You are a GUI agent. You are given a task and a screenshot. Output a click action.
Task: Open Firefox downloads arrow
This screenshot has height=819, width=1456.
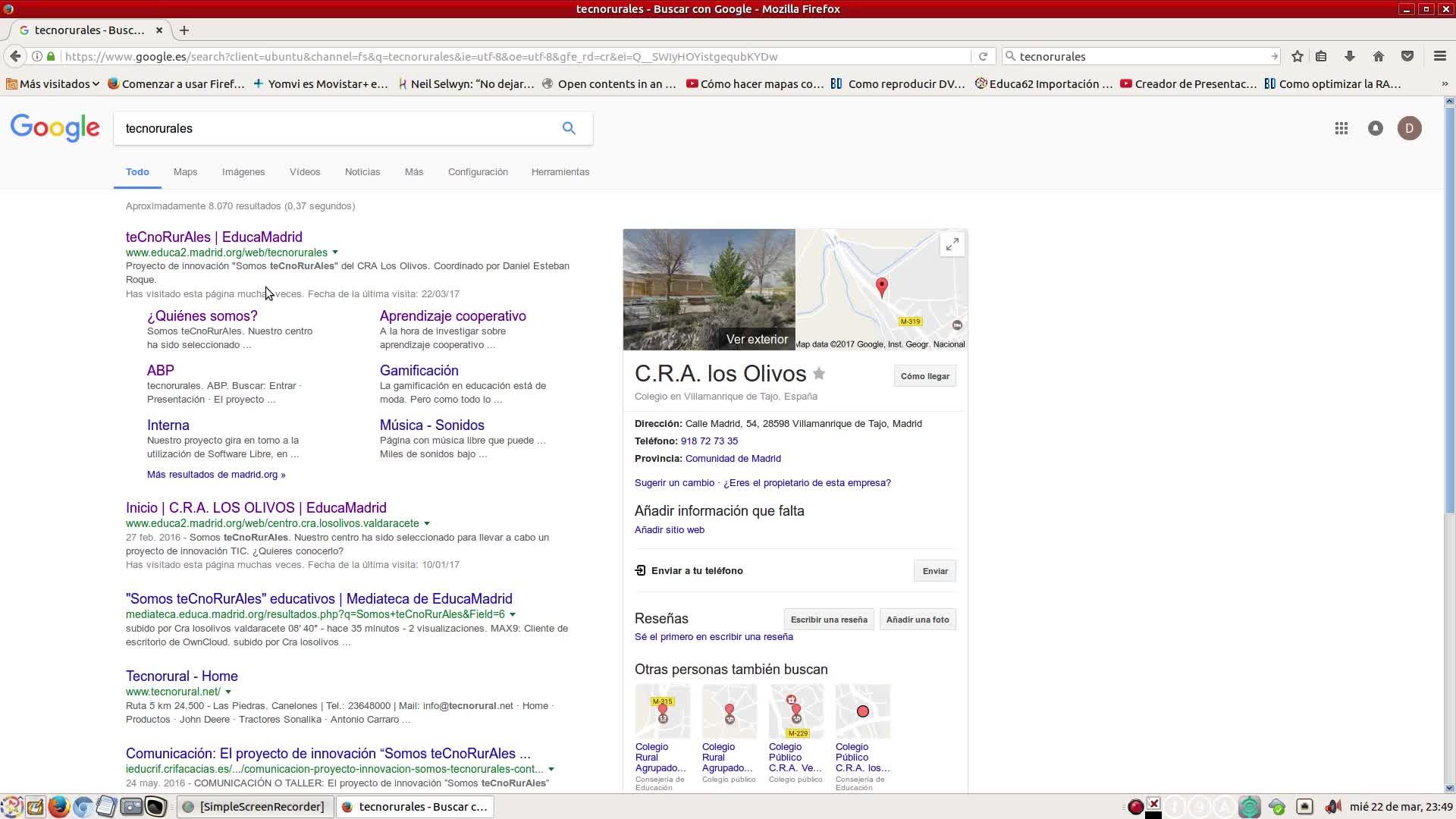[x=1349, y=56]
